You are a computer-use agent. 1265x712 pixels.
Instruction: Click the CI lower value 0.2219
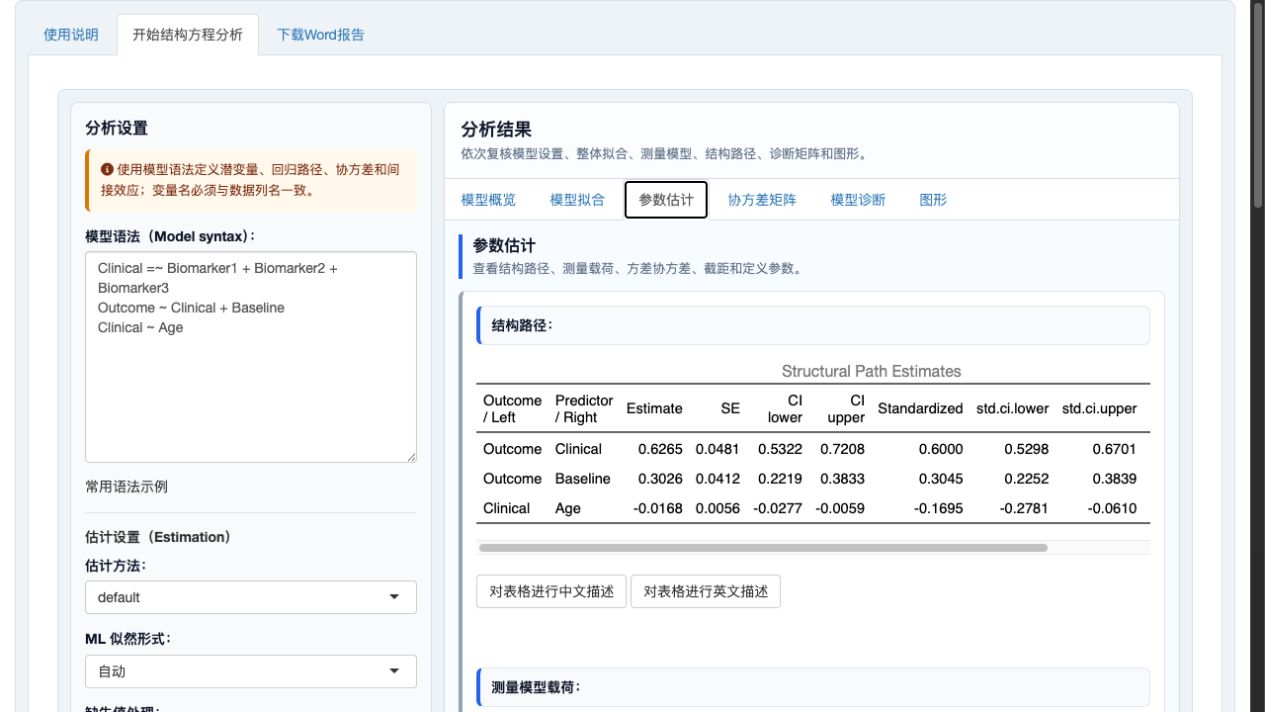click(780, 479)
